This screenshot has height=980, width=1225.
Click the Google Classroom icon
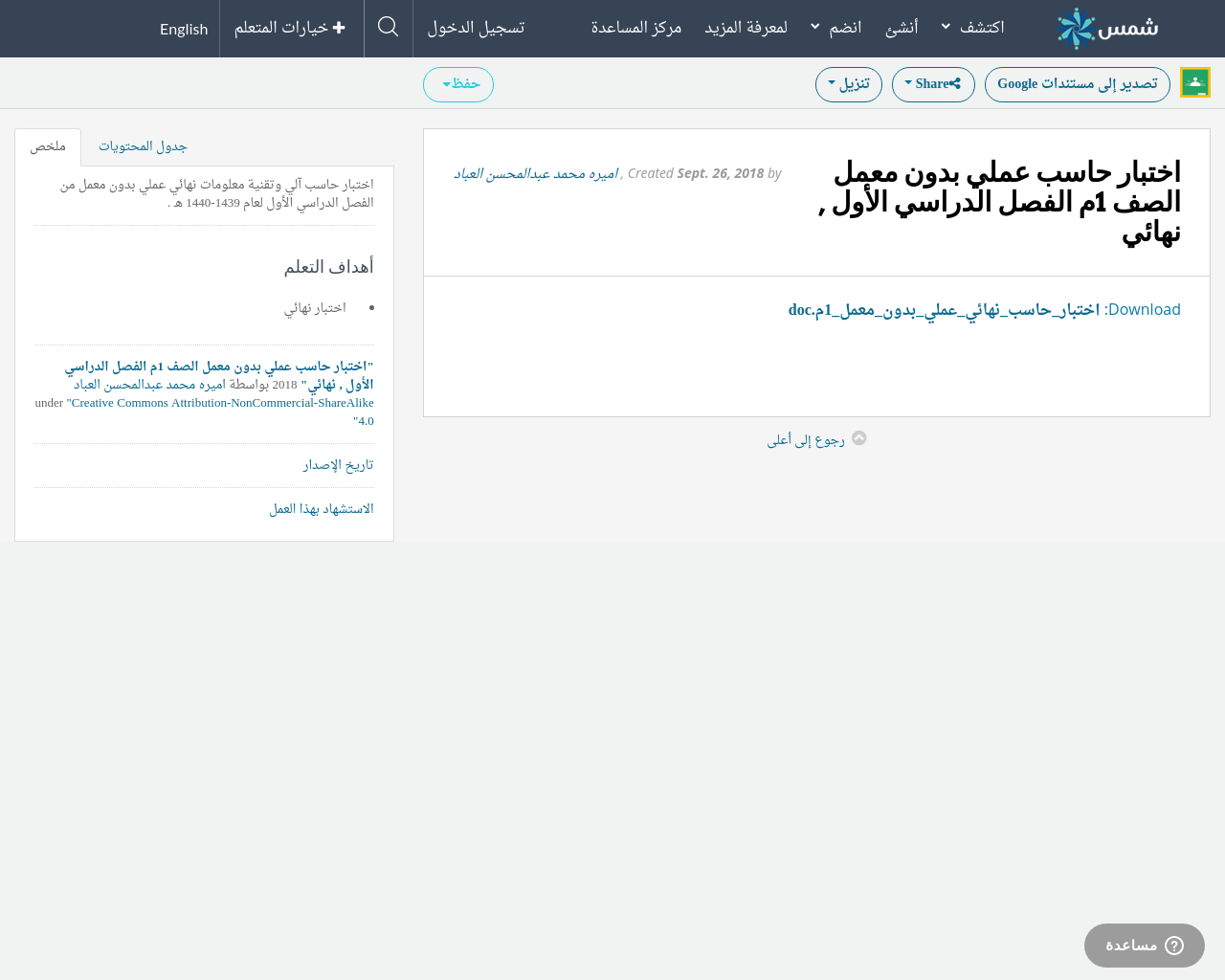click(x=1195, y=82)
